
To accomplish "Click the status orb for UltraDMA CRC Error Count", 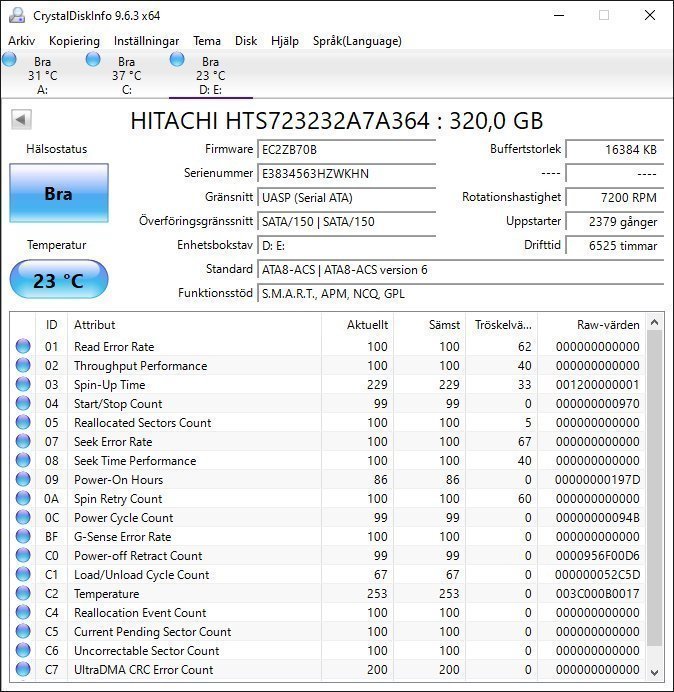I will (23, 669).
